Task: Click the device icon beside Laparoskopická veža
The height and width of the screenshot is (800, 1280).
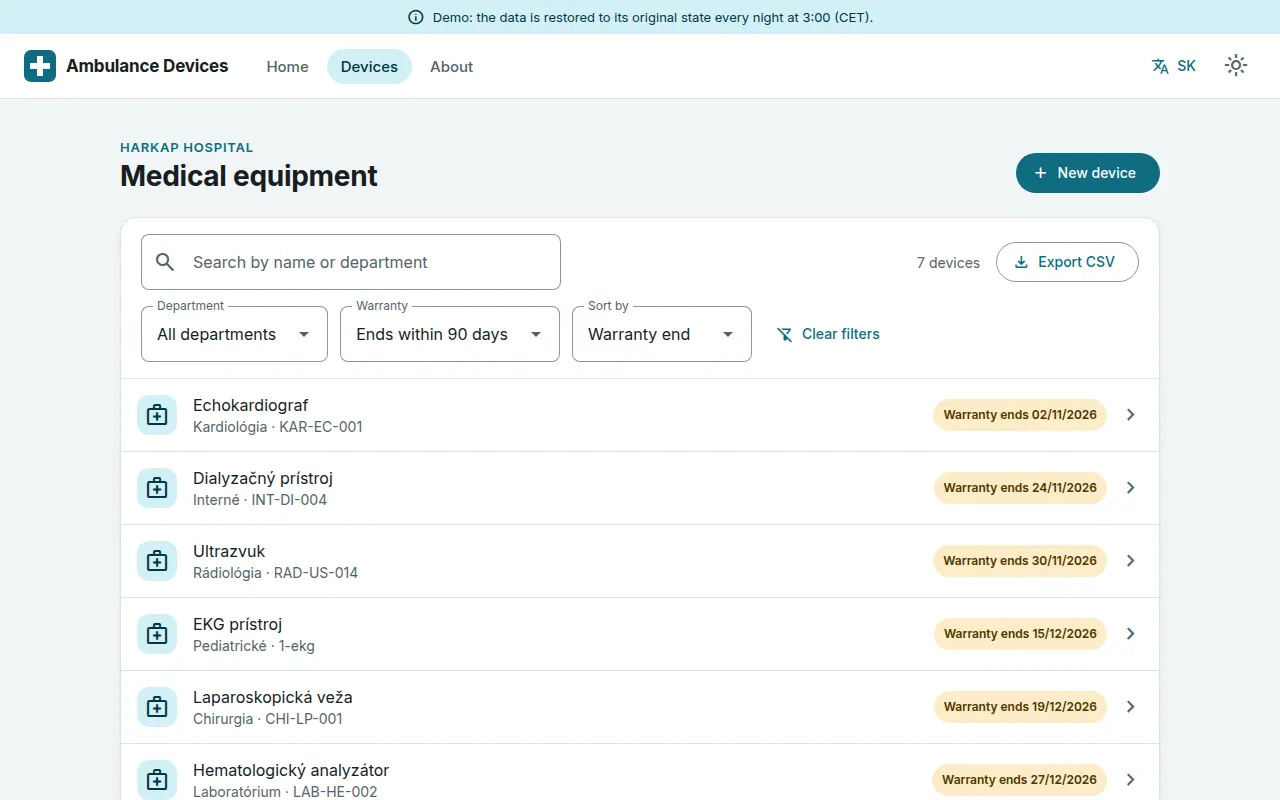Action: [x=157, y=707]
